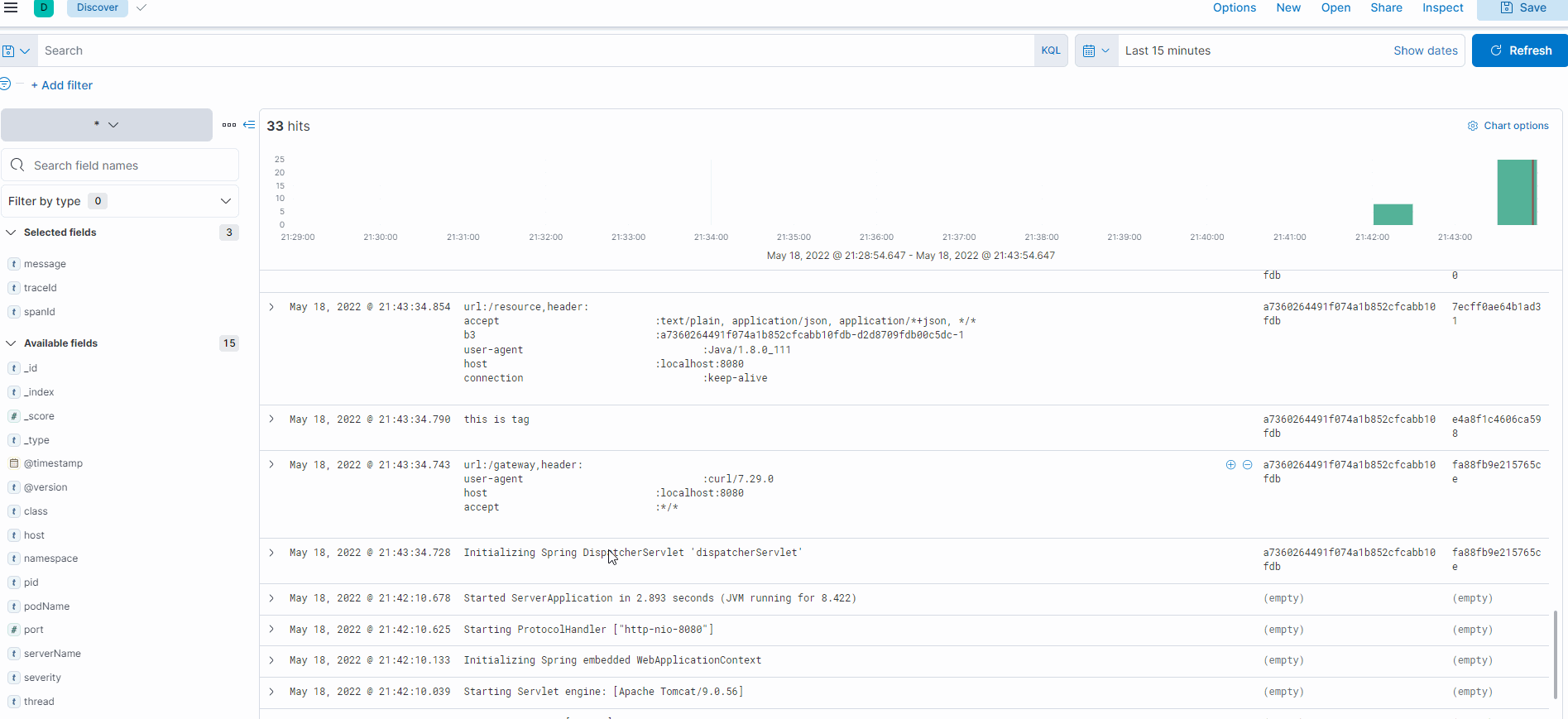Click the Search query input

coord(535,50)
